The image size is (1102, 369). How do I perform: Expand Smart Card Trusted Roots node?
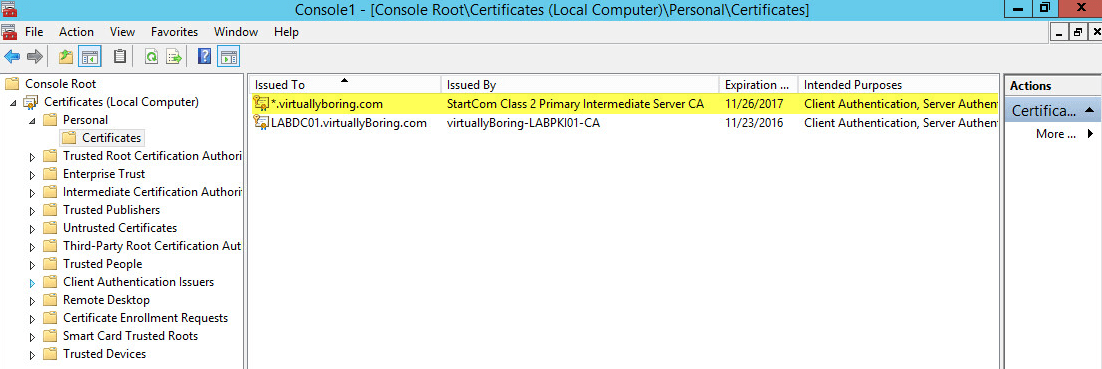(x=32, y=337)
